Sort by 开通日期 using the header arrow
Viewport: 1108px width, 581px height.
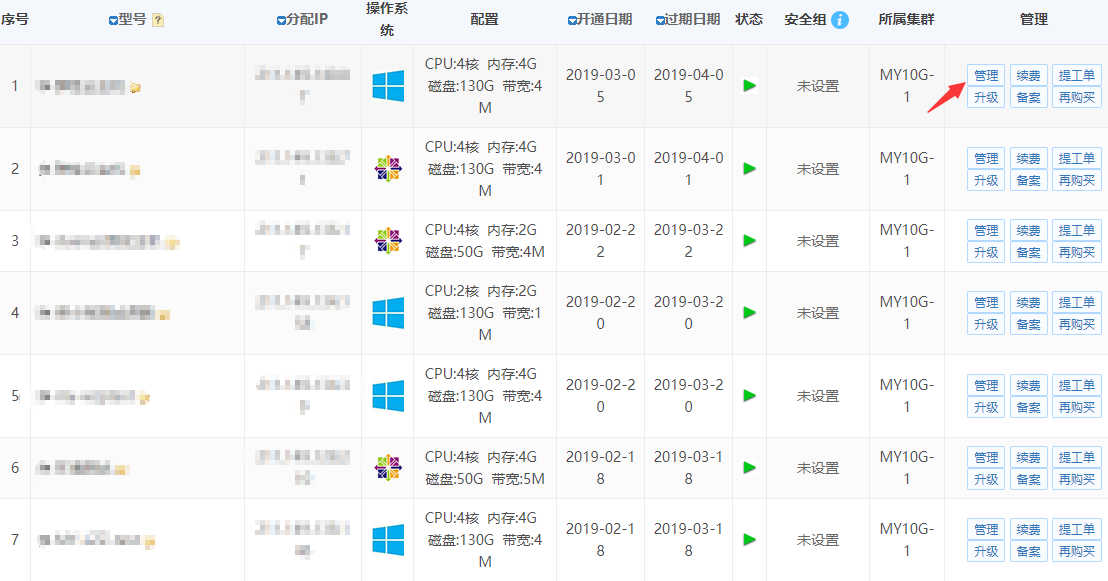click(x=571, y=21)
